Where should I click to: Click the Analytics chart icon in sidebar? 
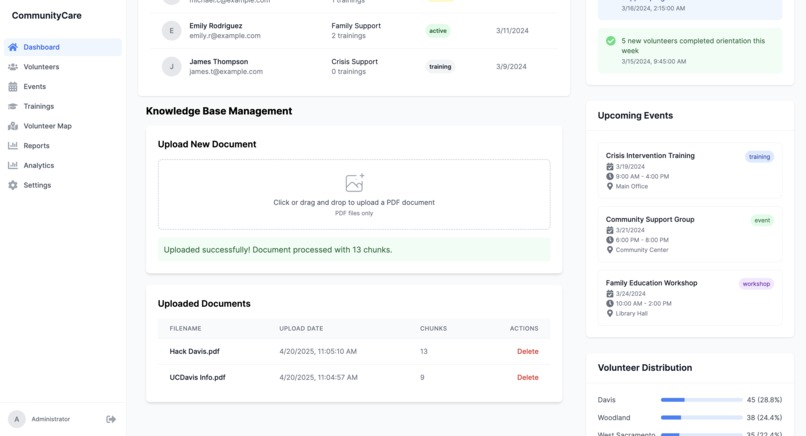(13, 166)
